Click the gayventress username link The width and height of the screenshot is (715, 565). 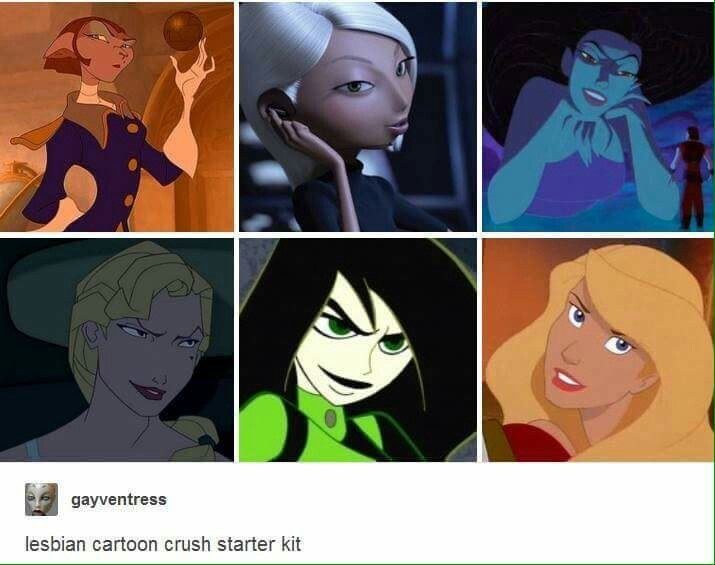coord(119,499)
